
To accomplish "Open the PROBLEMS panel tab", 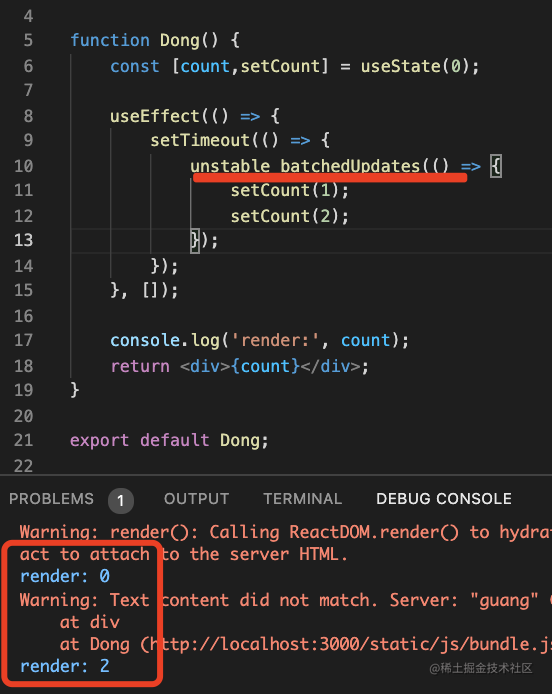I will pyautogui.click(x=51, y=499).
